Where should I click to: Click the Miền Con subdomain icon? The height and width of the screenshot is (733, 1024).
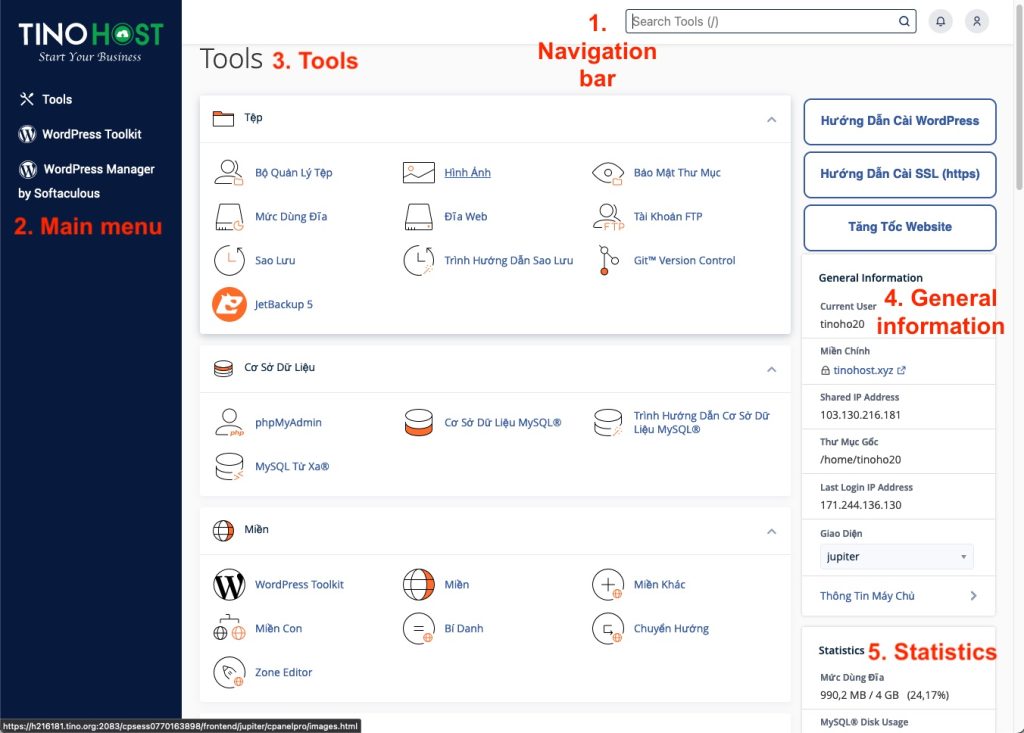(x=229, y=628)
